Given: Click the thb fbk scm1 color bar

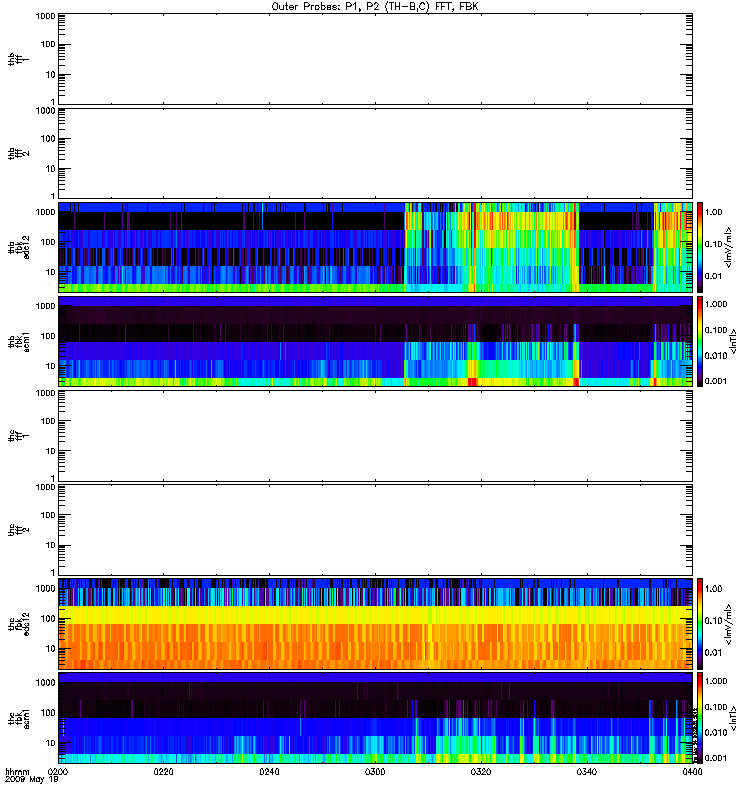Looking at the screenshot, I should point(700,341).
